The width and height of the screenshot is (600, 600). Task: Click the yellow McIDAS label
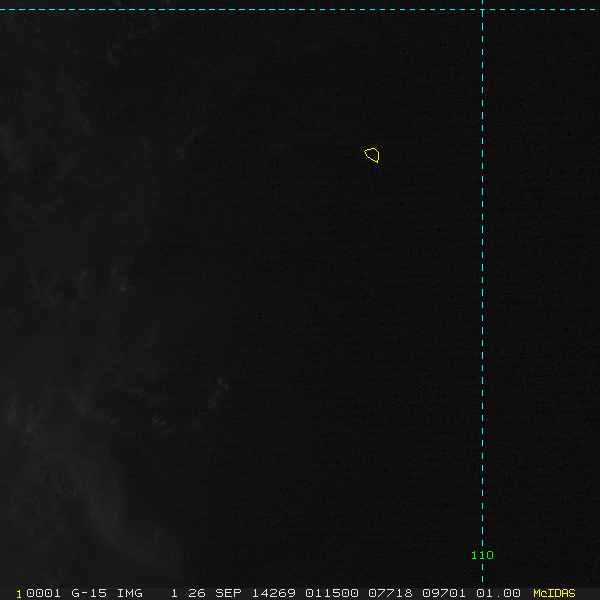point(554,593)
